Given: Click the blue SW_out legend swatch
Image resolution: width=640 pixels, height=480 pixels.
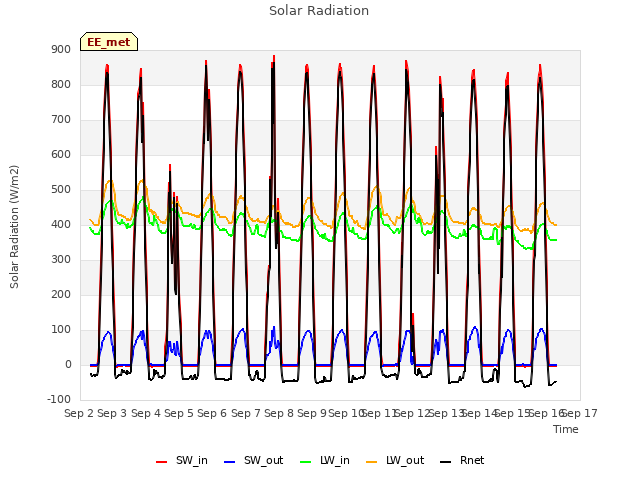Looking at the screenshot, I should 230,462.
